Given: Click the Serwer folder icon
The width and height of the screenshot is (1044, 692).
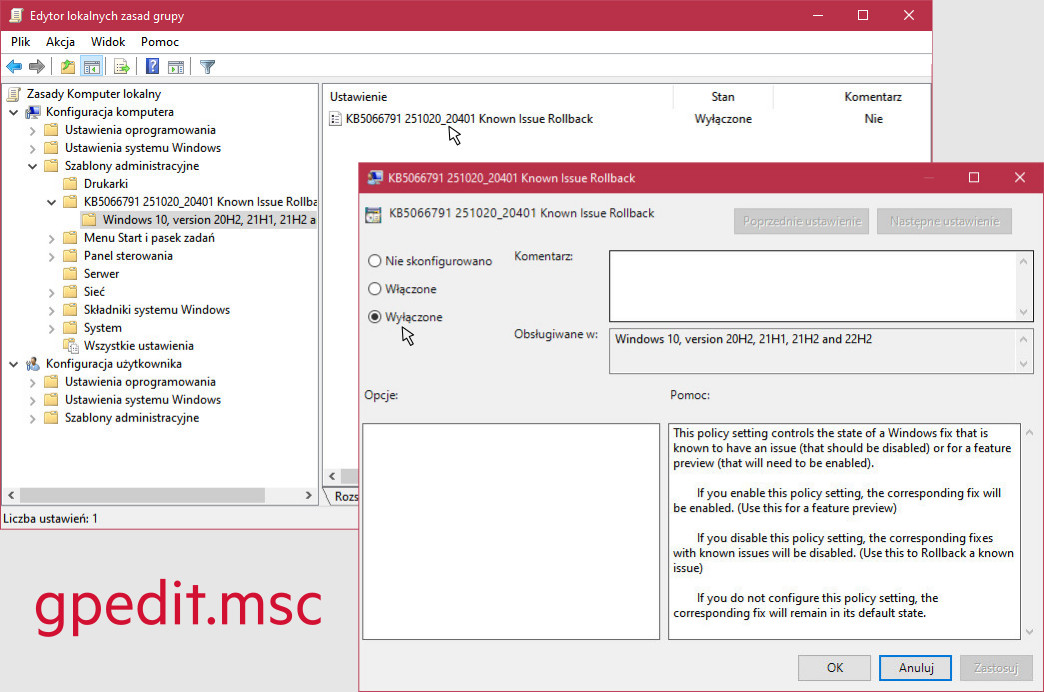Looking at the screenshot, I should (70, 274).
